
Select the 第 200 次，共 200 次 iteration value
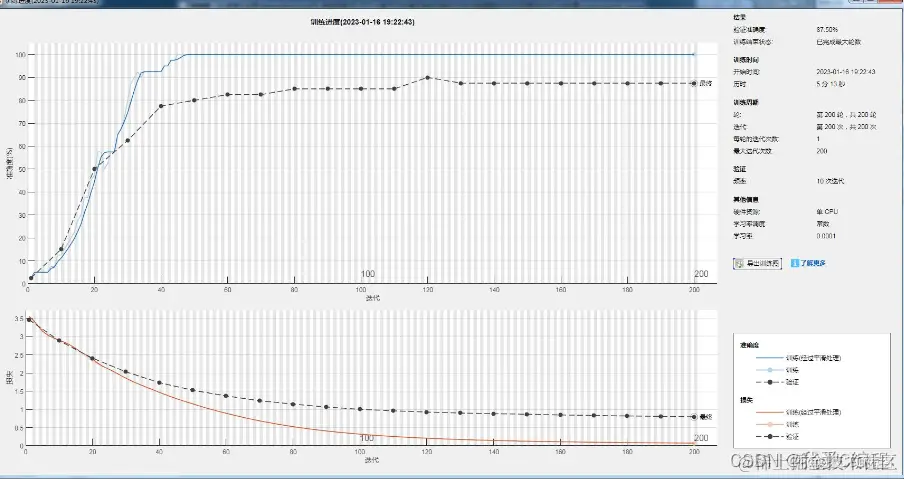click(x=846, y=127)
